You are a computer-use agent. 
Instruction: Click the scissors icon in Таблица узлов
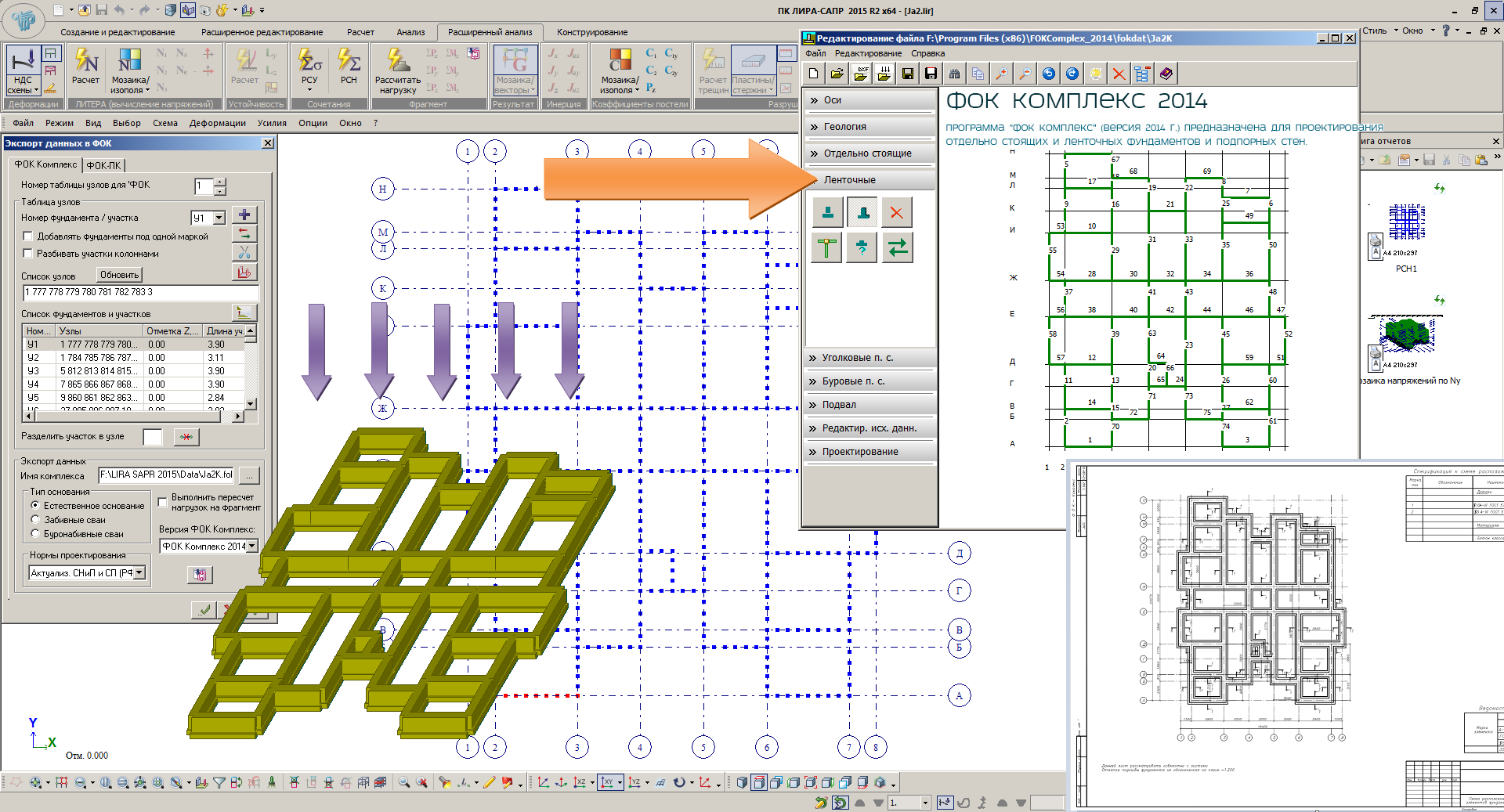pos(244,252)
